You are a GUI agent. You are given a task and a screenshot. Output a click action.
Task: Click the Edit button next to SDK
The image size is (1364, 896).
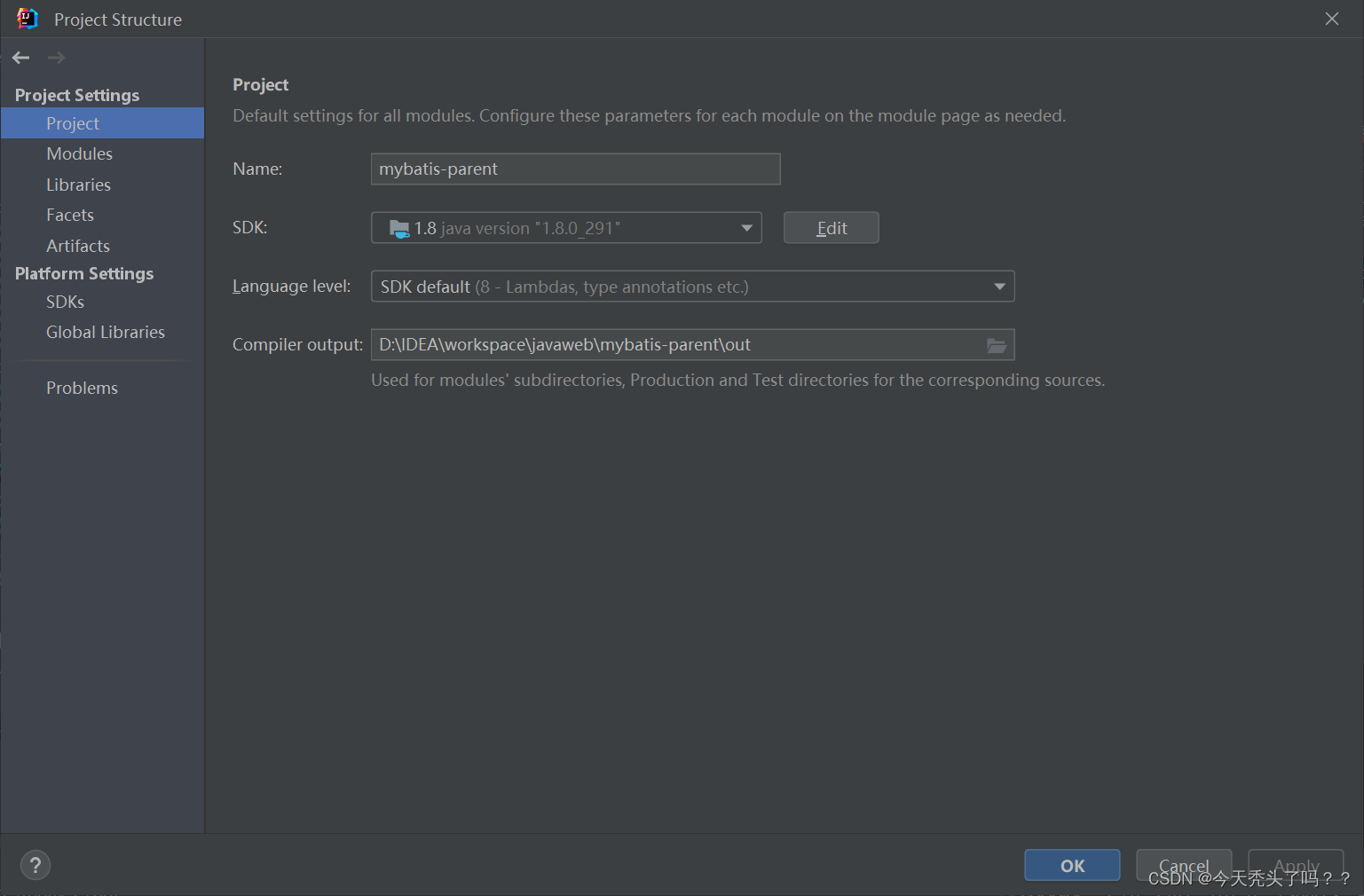831,227
